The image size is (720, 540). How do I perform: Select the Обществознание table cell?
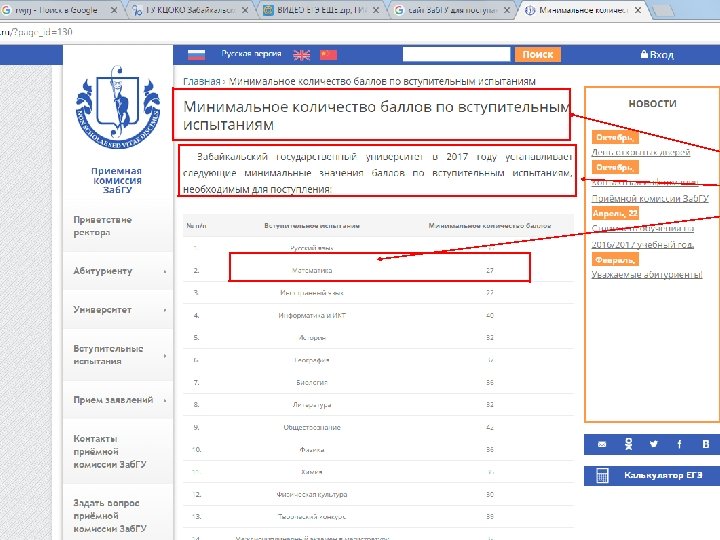[312, 428]
